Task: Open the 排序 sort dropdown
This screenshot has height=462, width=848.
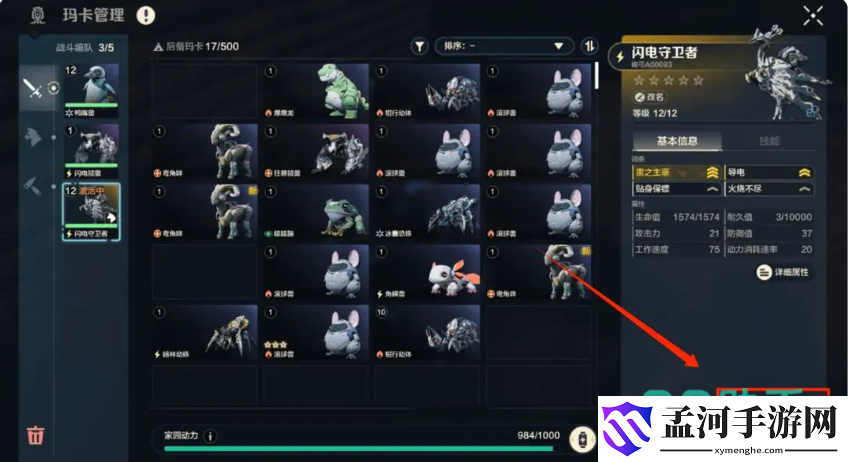Action: point(504,47)
